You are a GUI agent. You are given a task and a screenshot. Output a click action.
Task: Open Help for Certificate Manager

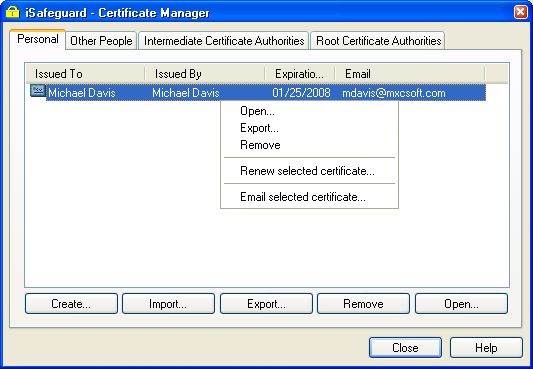pos(486,348)
